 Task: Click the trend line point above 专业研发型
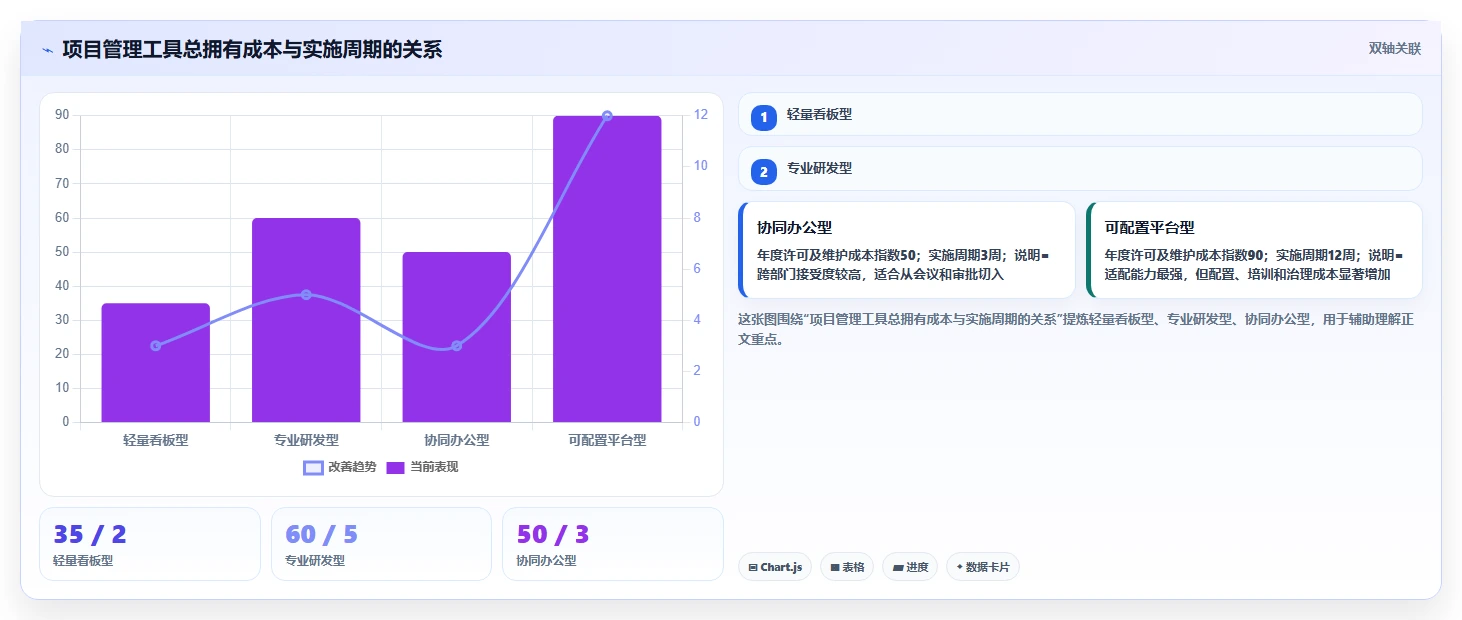click(306, 294)
